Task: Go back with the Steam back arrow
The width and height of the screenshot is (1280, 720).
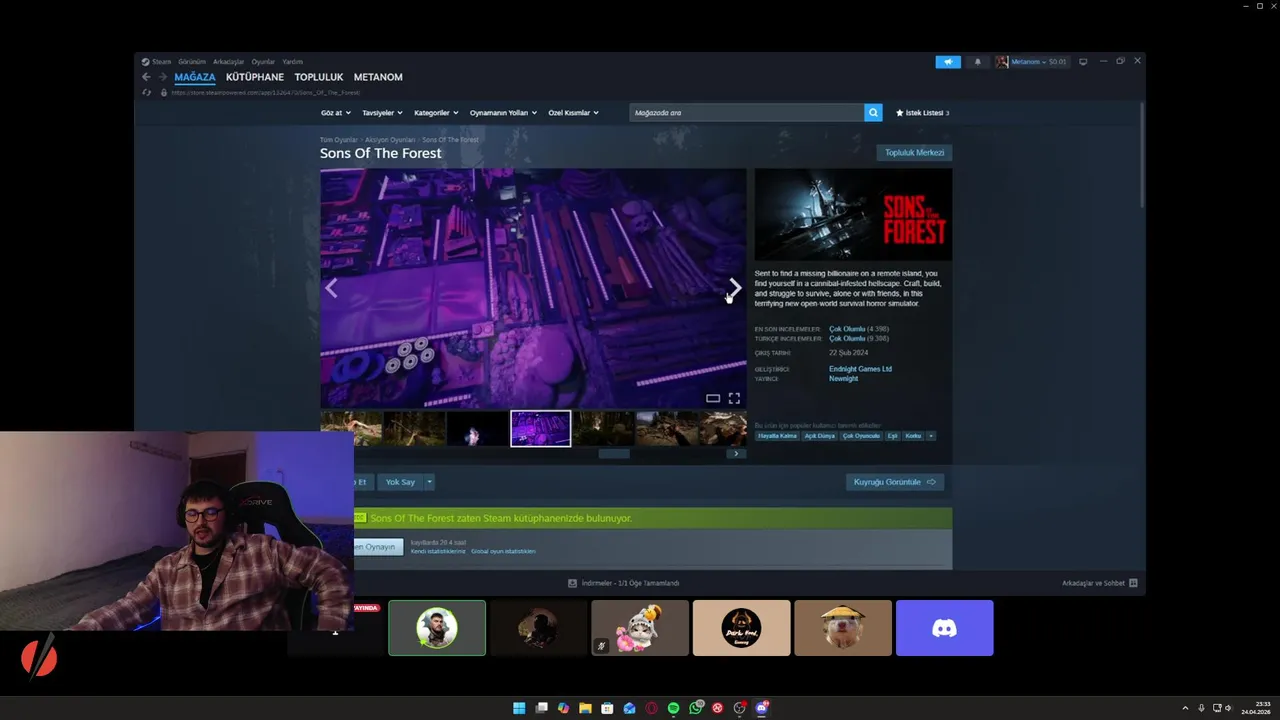Action: [146, 77]
